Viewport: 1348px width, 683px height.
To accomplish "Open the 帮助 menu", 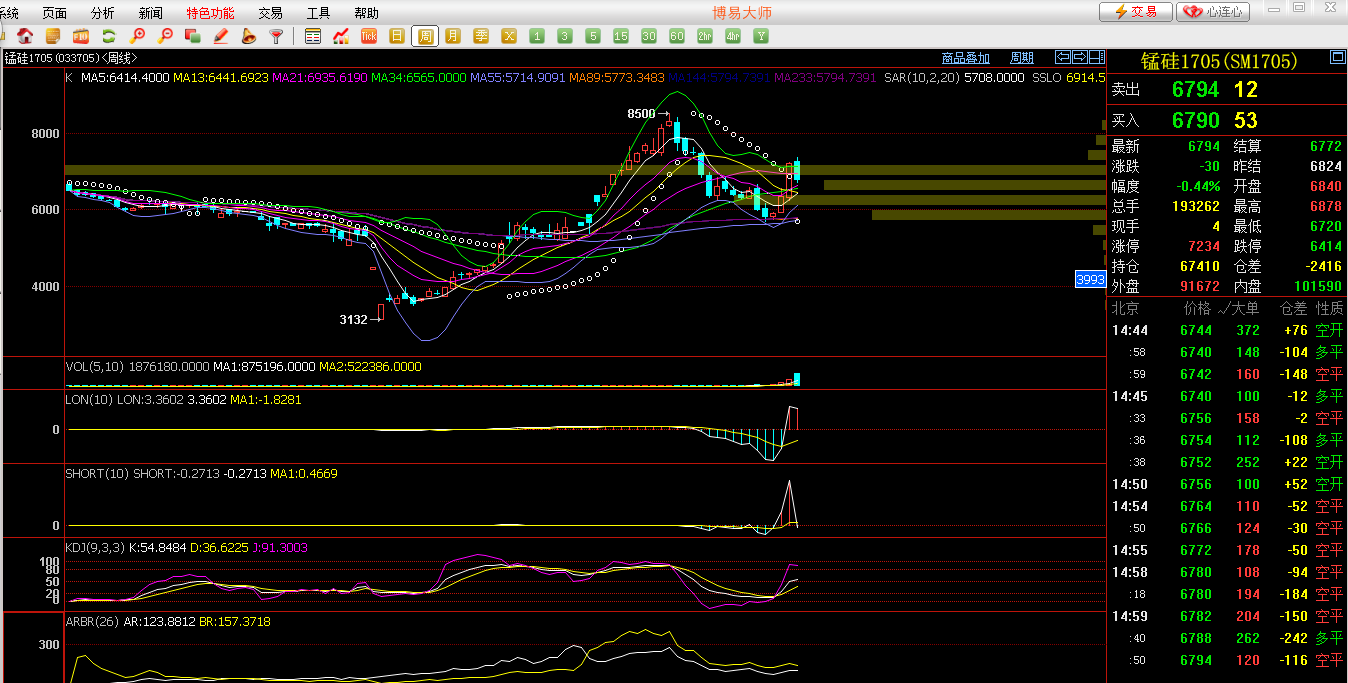I will [x=366, y=13].
